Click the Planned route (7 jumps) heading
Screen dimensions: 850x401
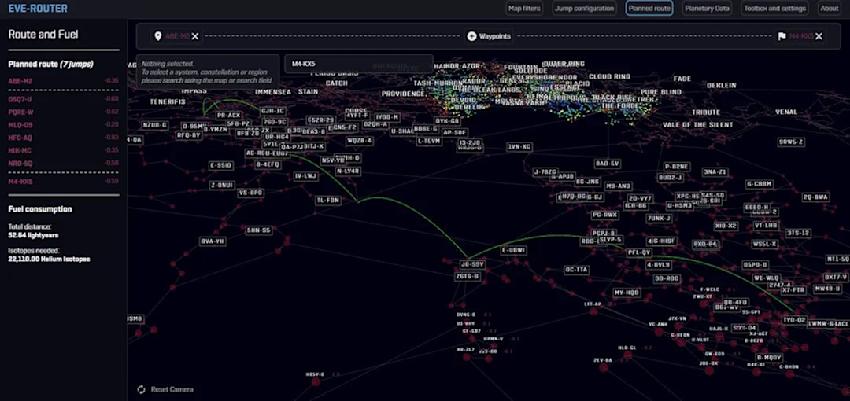[51, 64]
